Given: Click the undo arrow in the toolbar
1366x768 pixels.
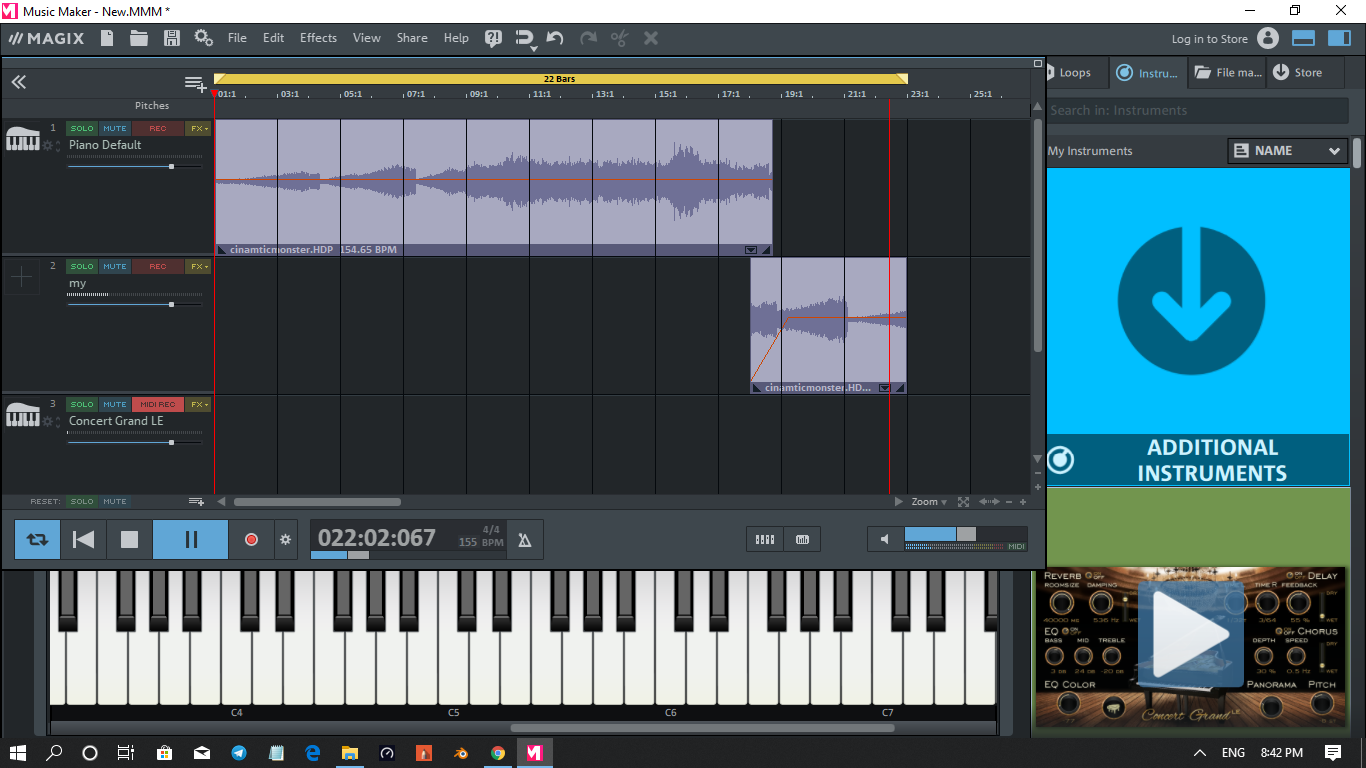Looking at the screenshot, I should coord(556,38).
